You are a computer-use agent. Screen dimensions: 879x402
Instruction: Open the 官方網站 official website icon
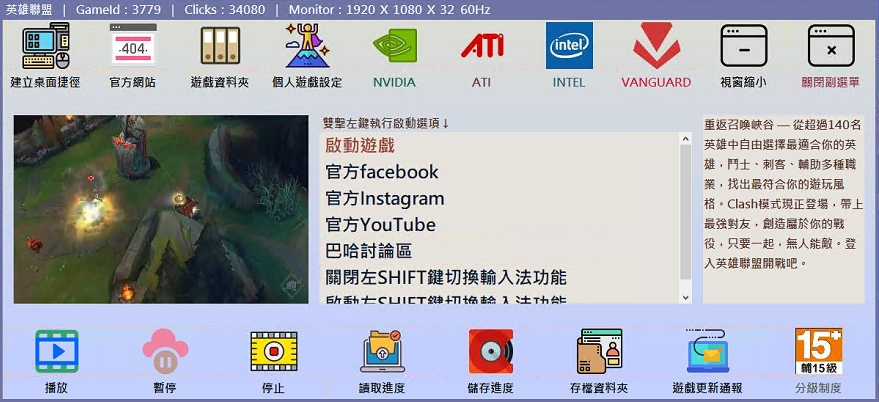(x=133, y=46)
